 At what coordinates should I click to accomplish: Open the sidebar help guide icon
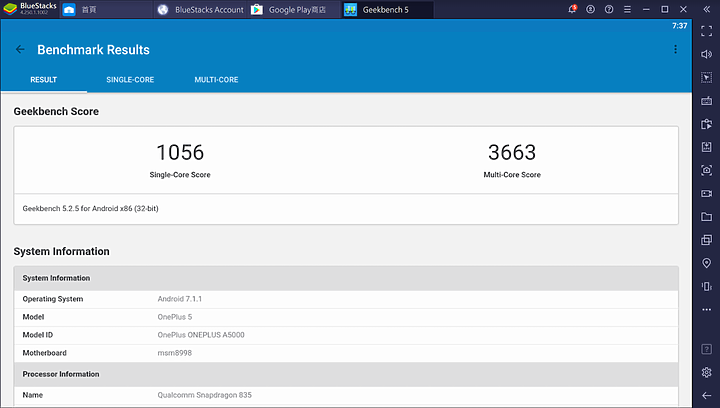click(706, 349)
